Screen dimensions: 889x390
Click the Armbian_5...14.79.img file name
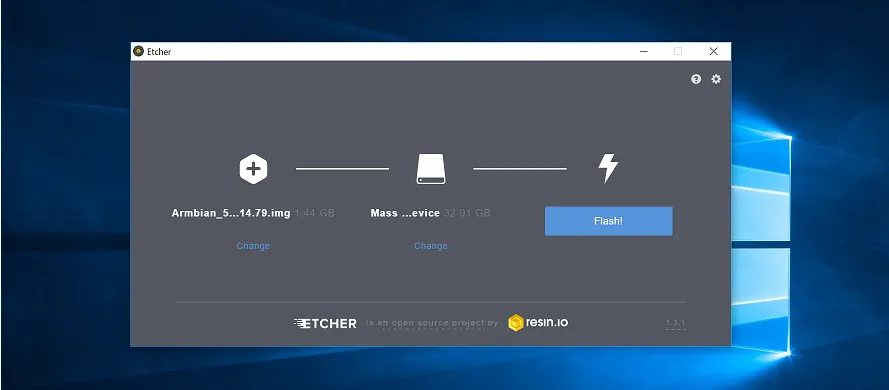tap(231, 214)
